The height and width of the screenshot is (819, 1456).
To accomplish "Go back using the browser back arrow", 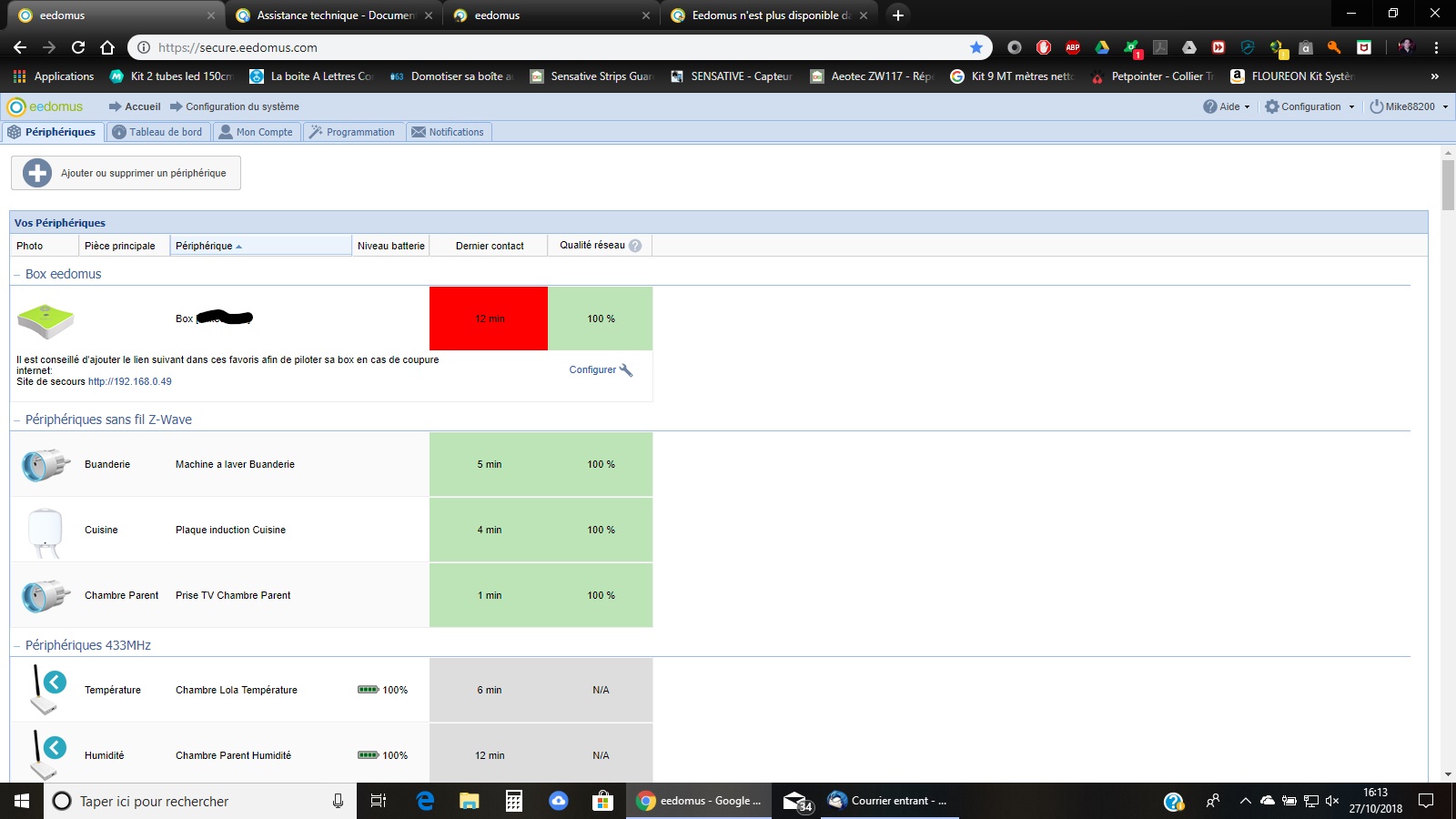I will point(20,47).
